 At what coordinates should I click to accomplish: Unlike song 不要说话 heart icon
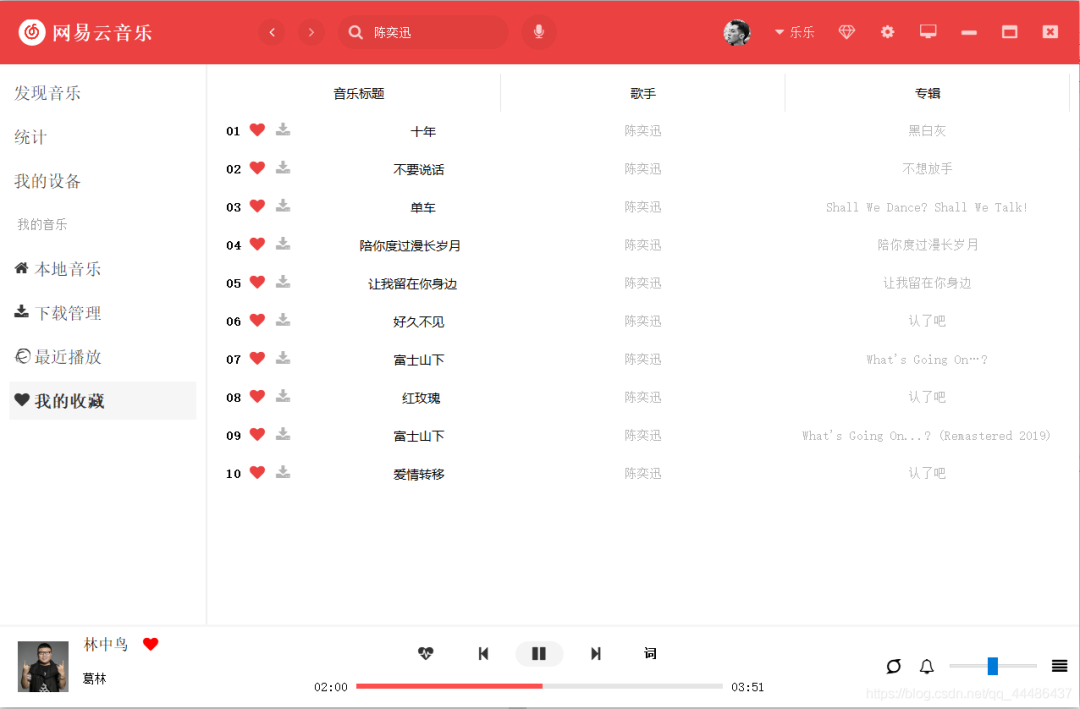tap(257, 167)
